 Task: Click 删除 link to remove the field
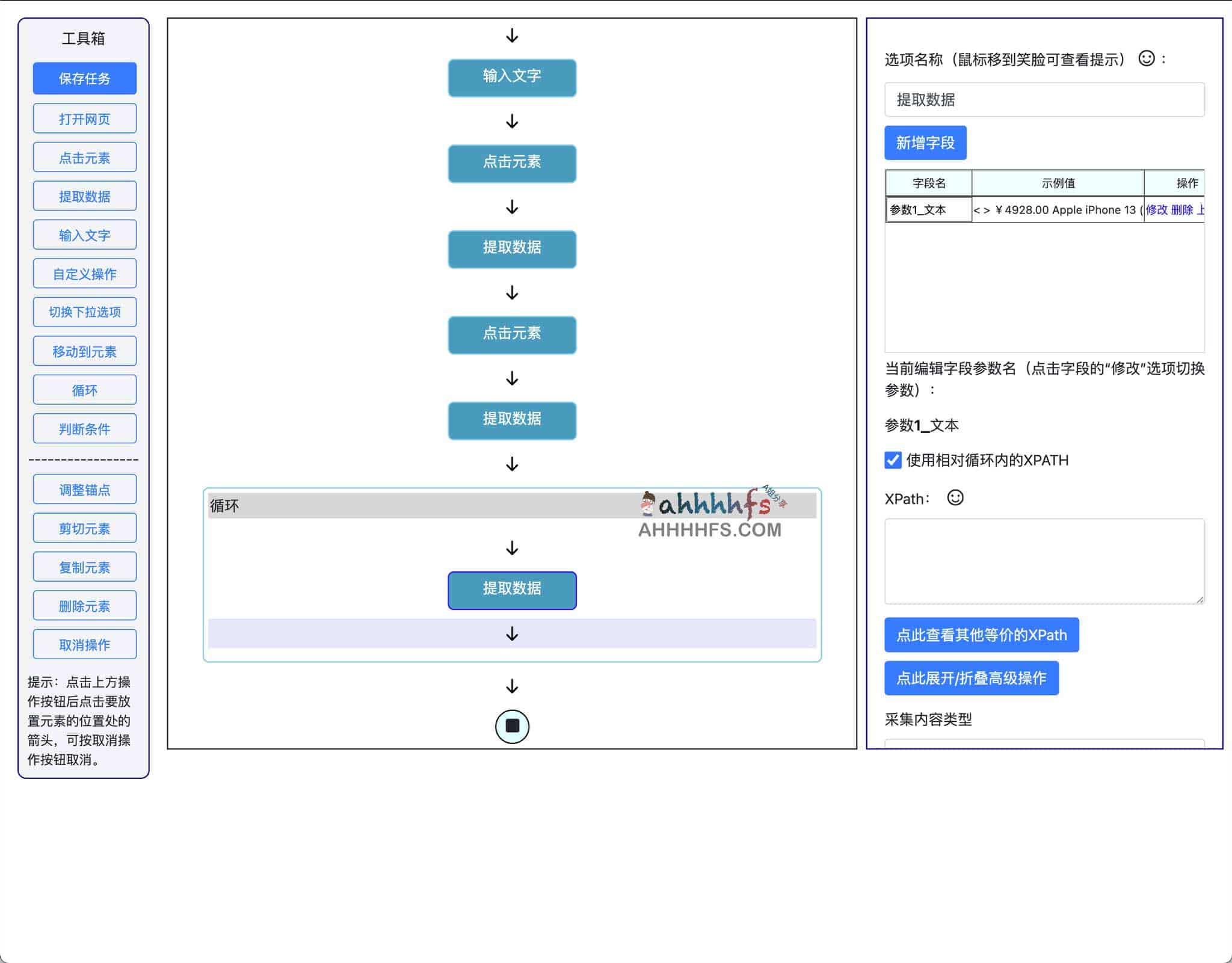coord(1183,210)
